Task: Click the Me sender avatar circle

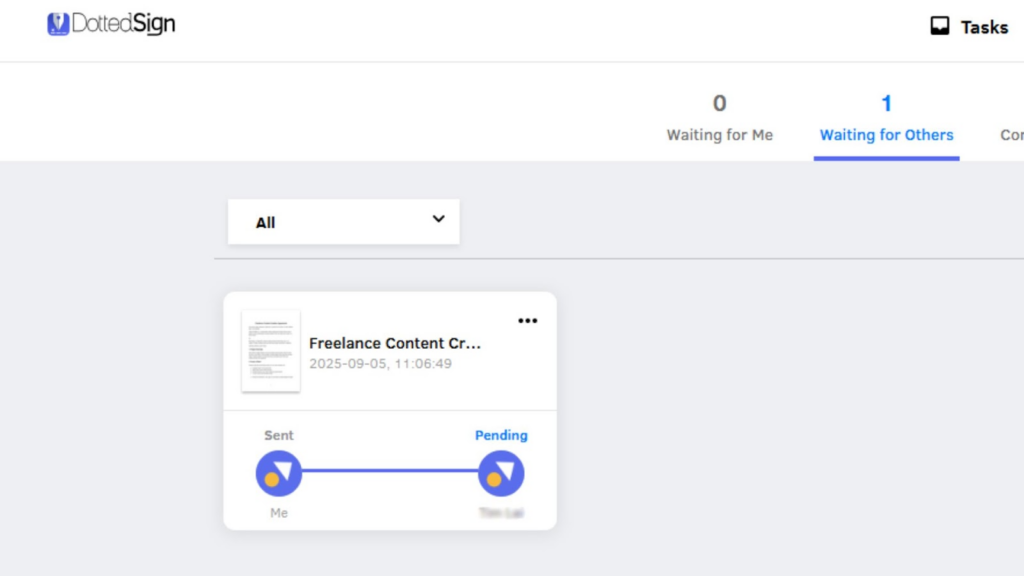Action: coord(279,473)
